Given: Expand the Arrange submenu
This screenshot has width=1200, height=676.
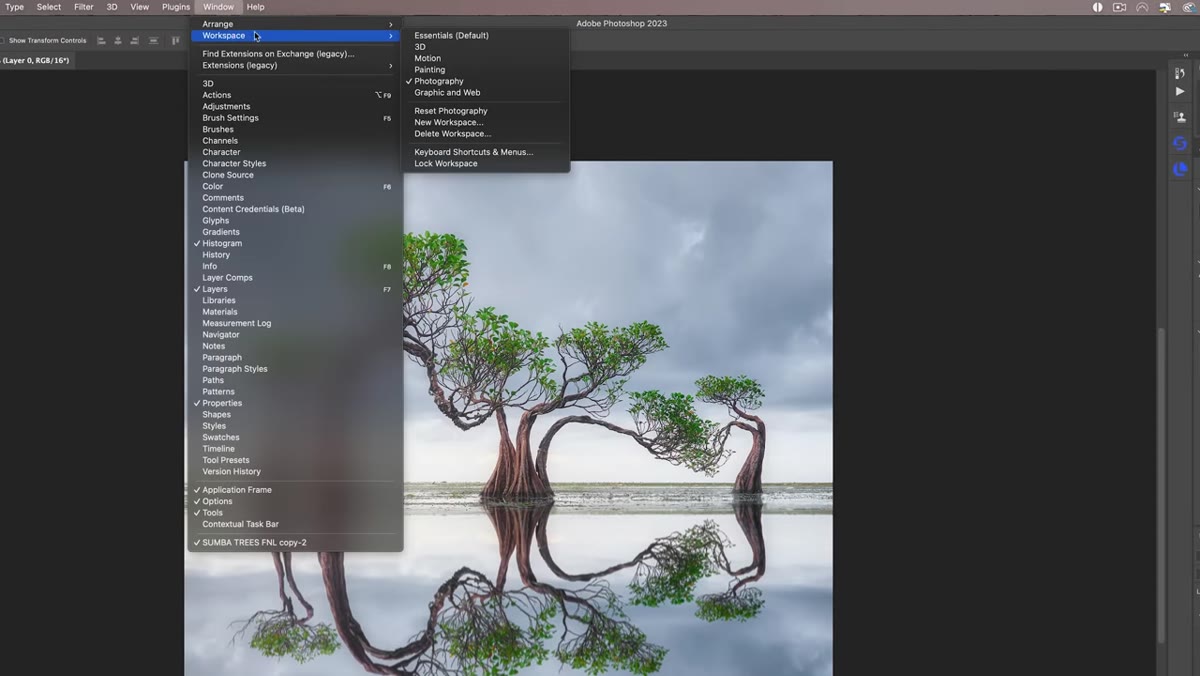Looking at the screenshot, I should [x=296, y=24].
